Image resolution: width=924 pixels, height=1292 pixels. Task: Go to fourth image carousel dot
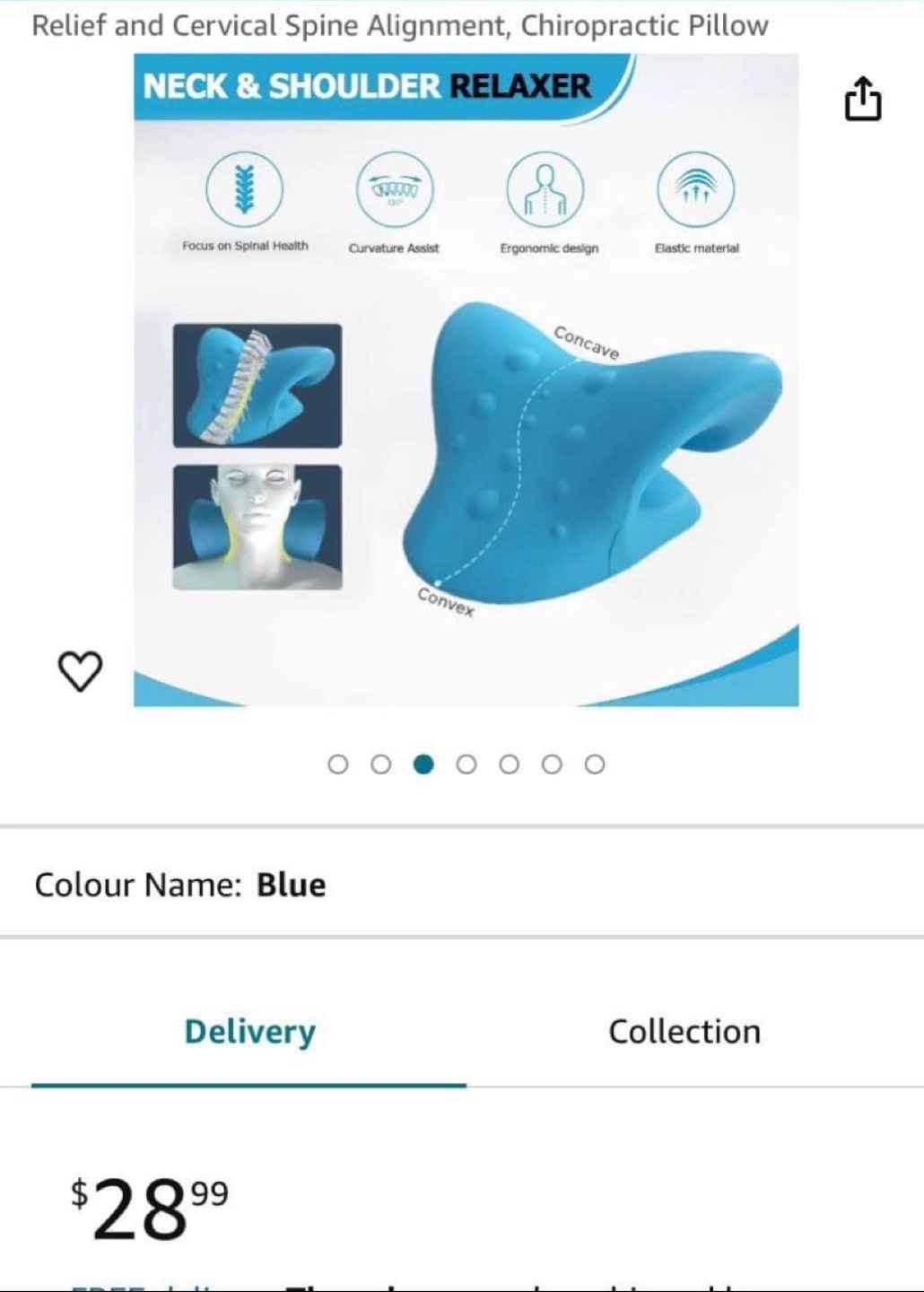(x=466, y=764)
